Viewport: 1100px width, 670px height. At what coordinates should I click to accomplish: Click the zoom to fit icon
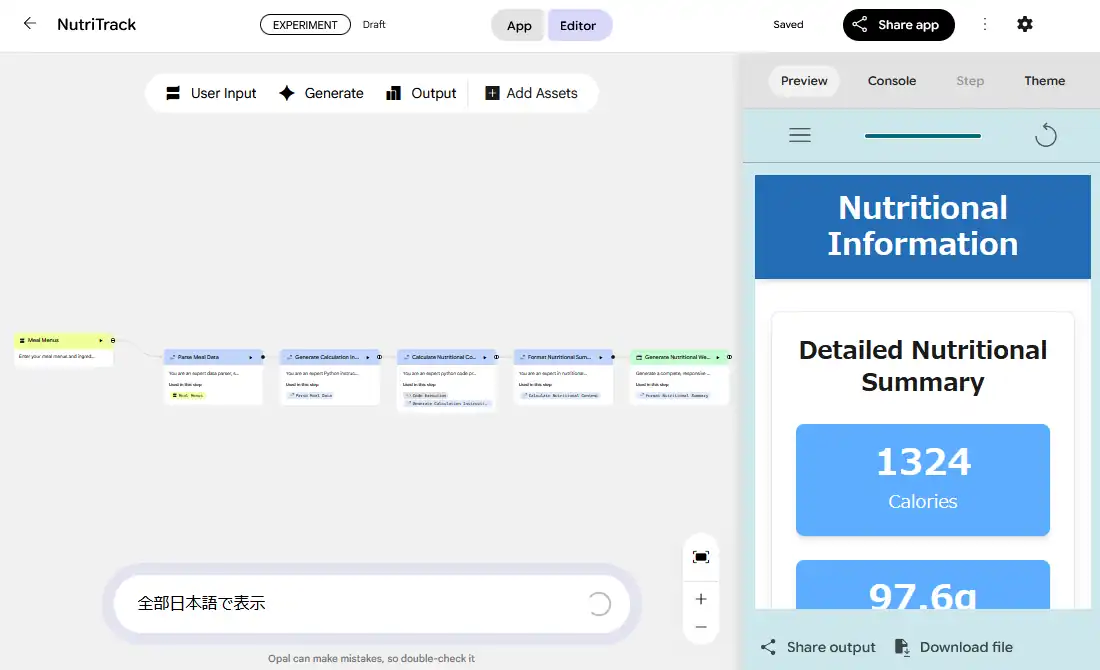pyautogui.click(x=701, y=557)
